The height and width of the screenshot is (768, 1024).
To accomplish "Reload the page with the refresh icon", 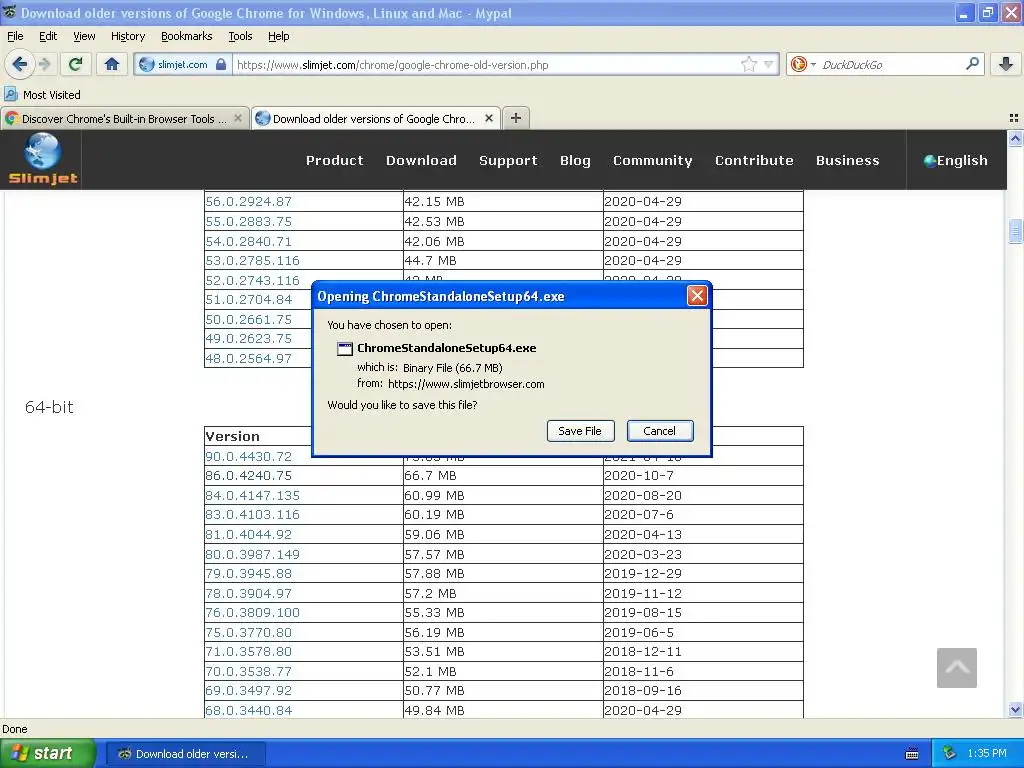I will [x=76, y=64].
